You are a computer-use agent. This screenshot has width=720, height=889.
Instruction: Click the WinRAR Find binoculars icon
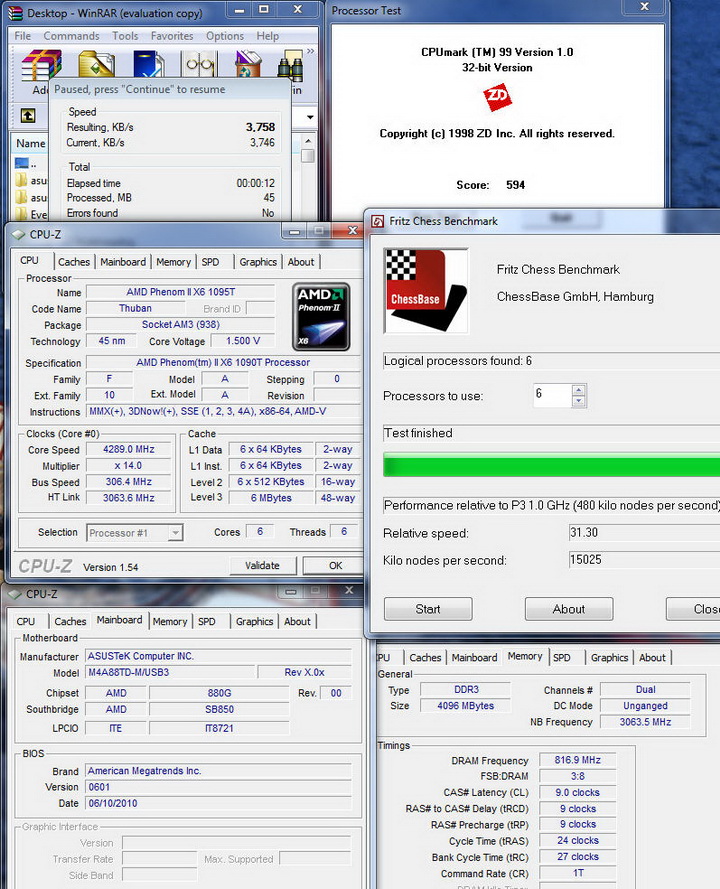[x=290, y=66]
